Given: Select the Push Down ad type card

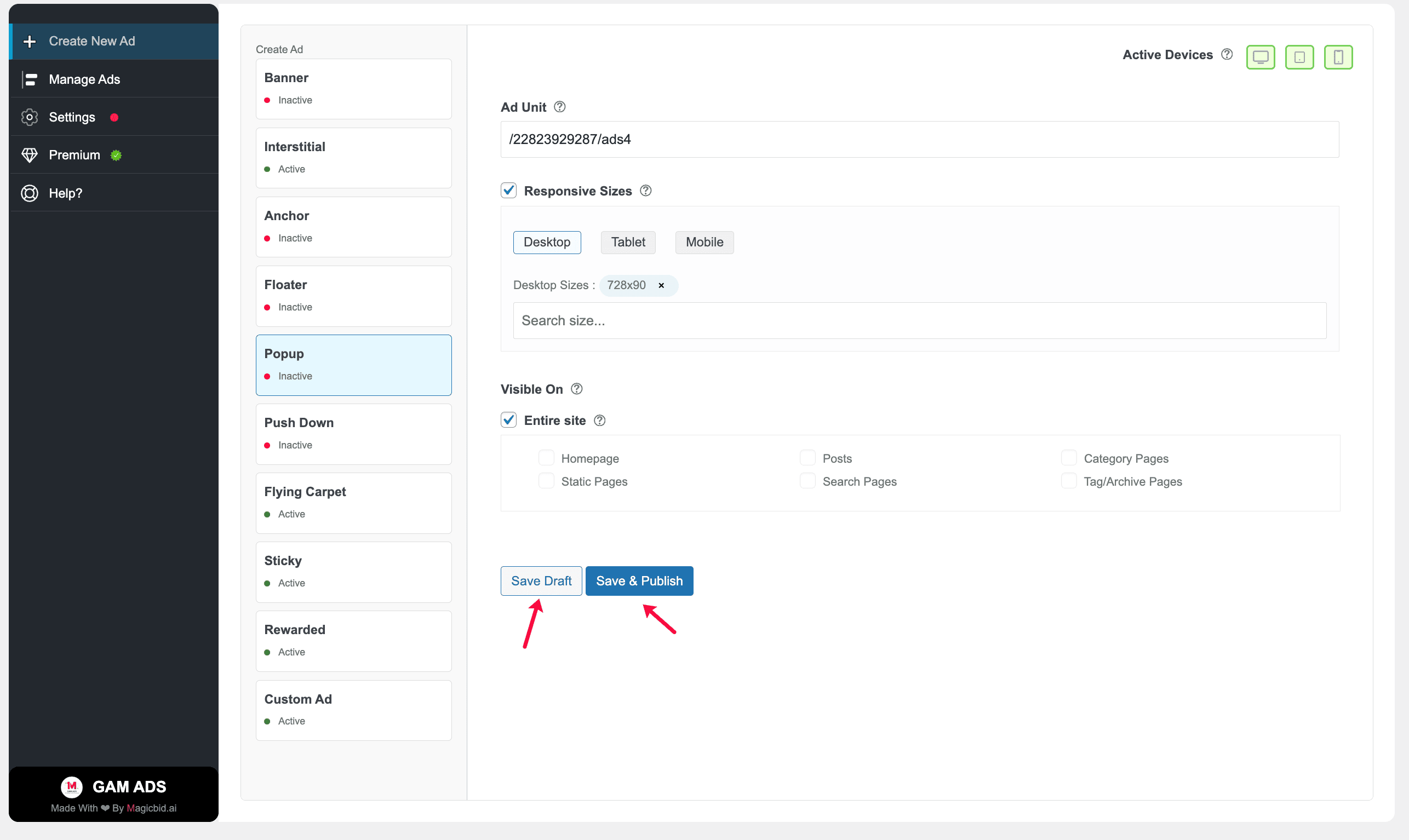Looking at the screenshot, I should 353,434.
